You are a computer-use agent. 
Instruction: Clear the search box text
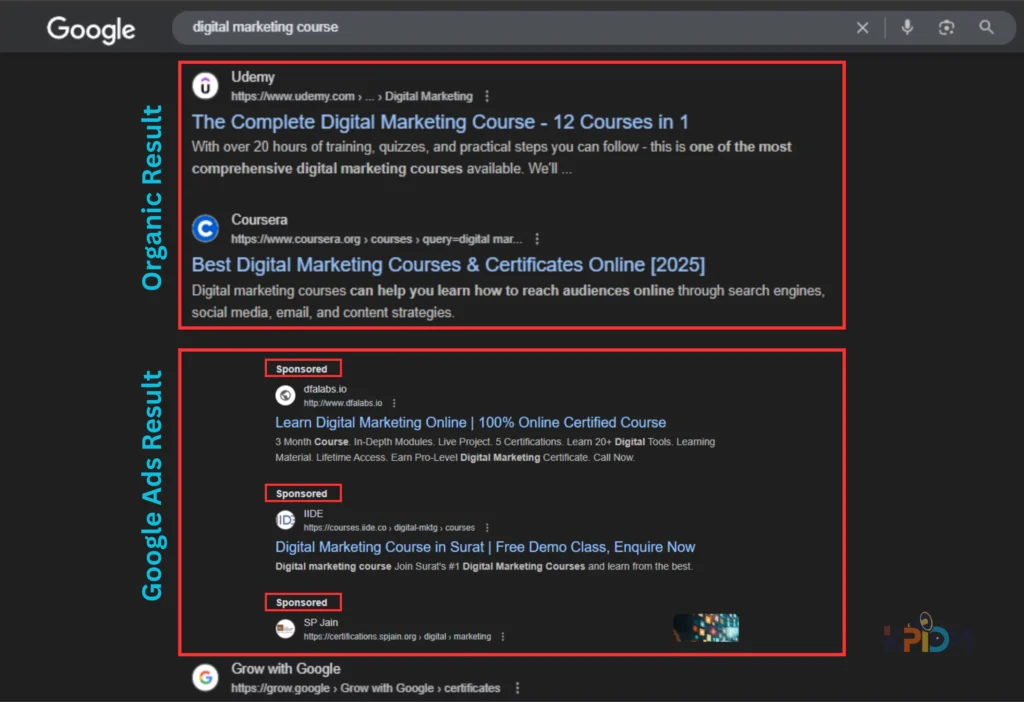(862, 28)
